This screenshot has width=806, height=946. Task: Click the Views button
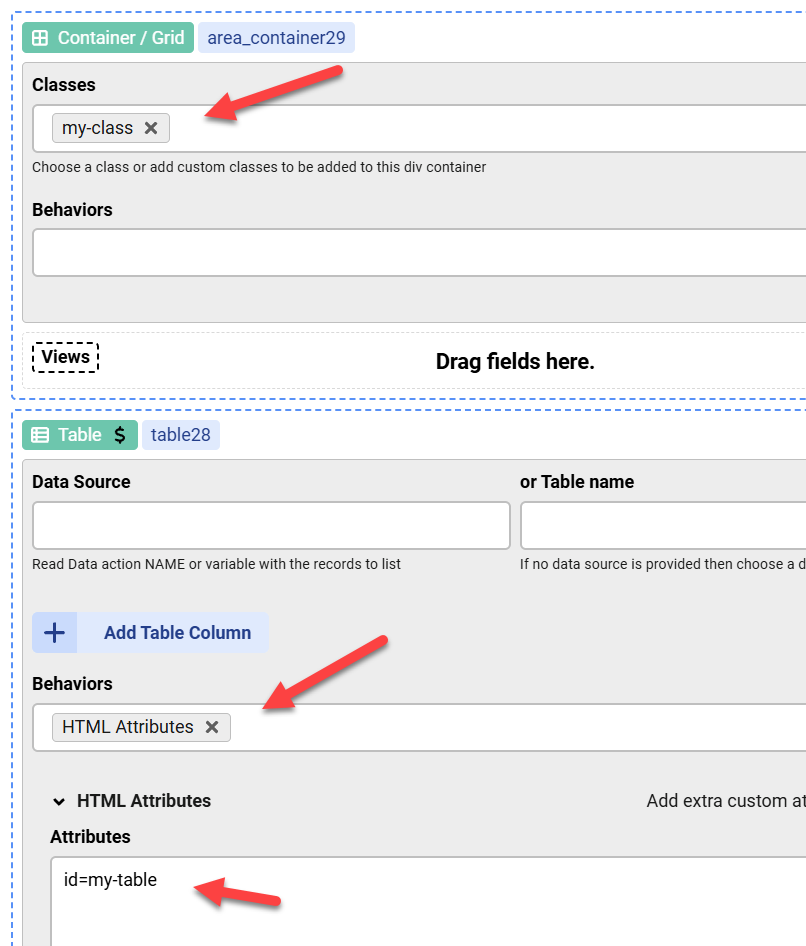pyautogui.click(x=65, y=357)
